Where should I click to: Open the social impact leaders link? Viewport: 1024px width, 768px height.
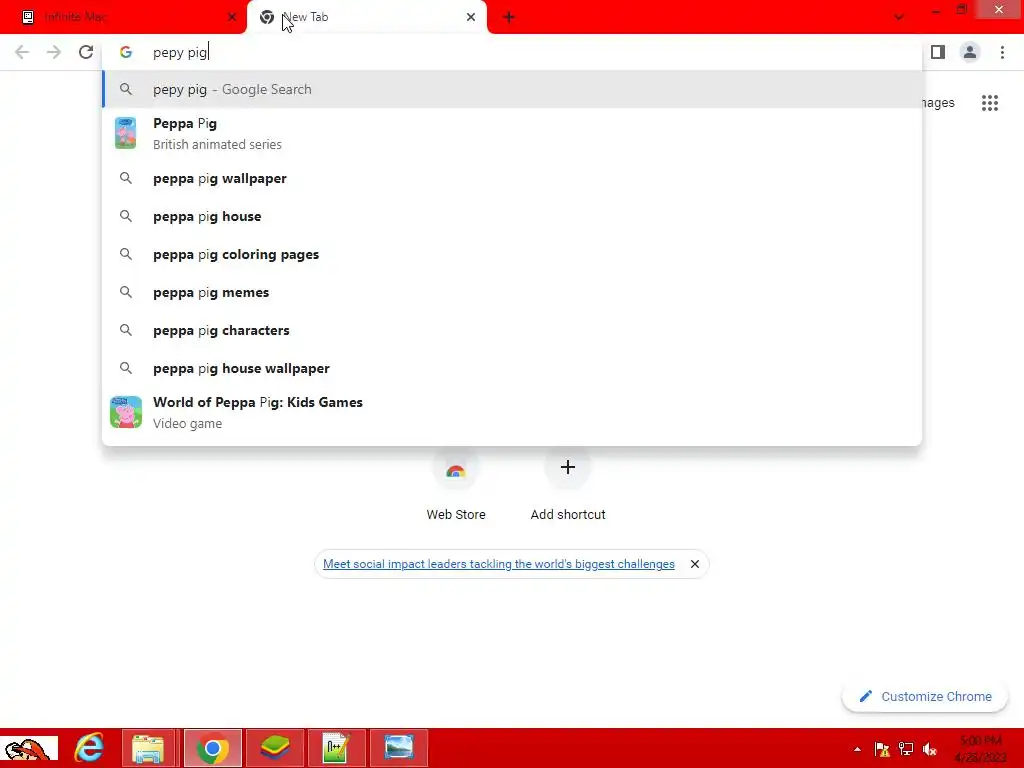[499, 564]
